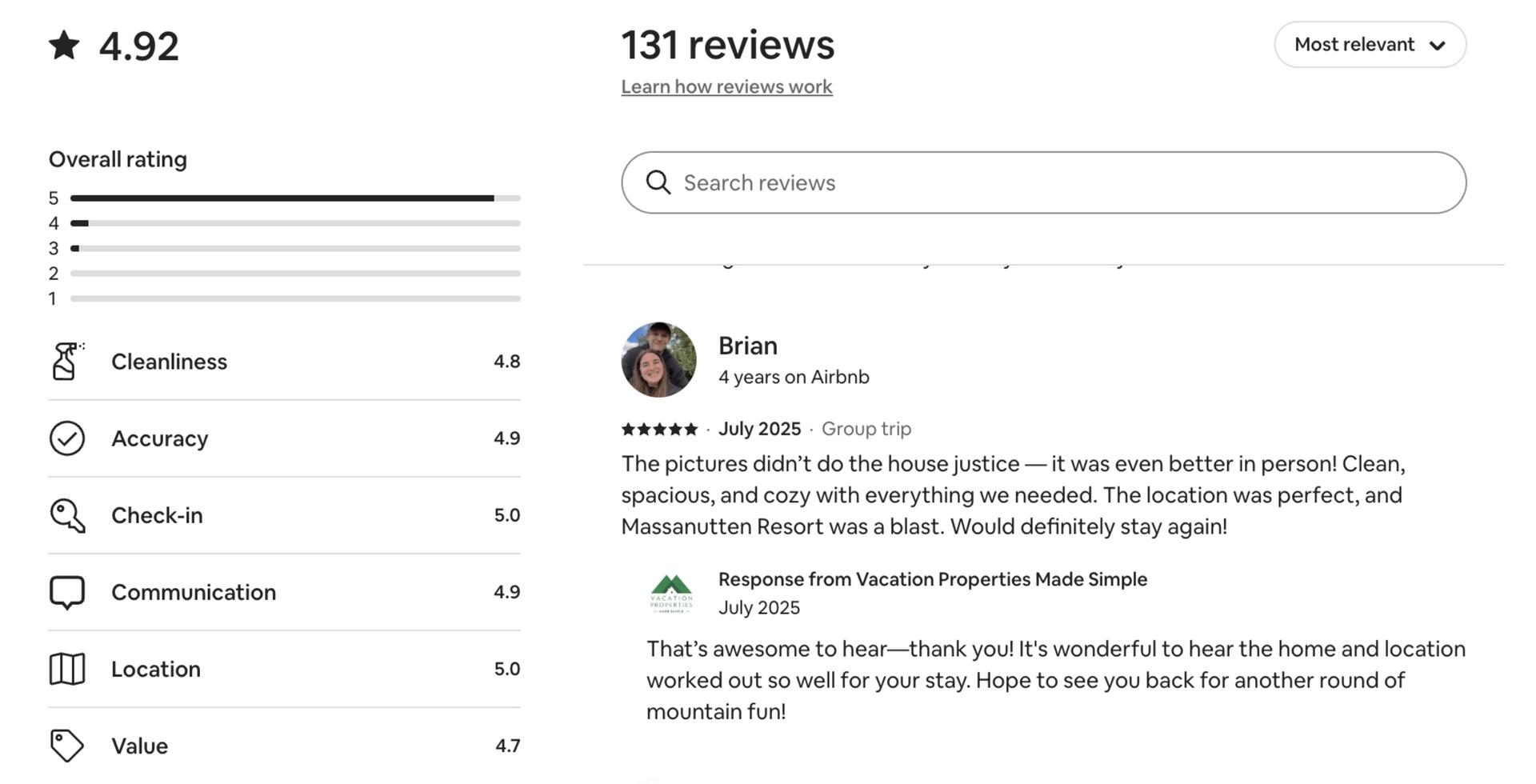This screenshot has width=1536, height=784.
Task: Click the magnifying glass search icon
Action: coord(658,182)
